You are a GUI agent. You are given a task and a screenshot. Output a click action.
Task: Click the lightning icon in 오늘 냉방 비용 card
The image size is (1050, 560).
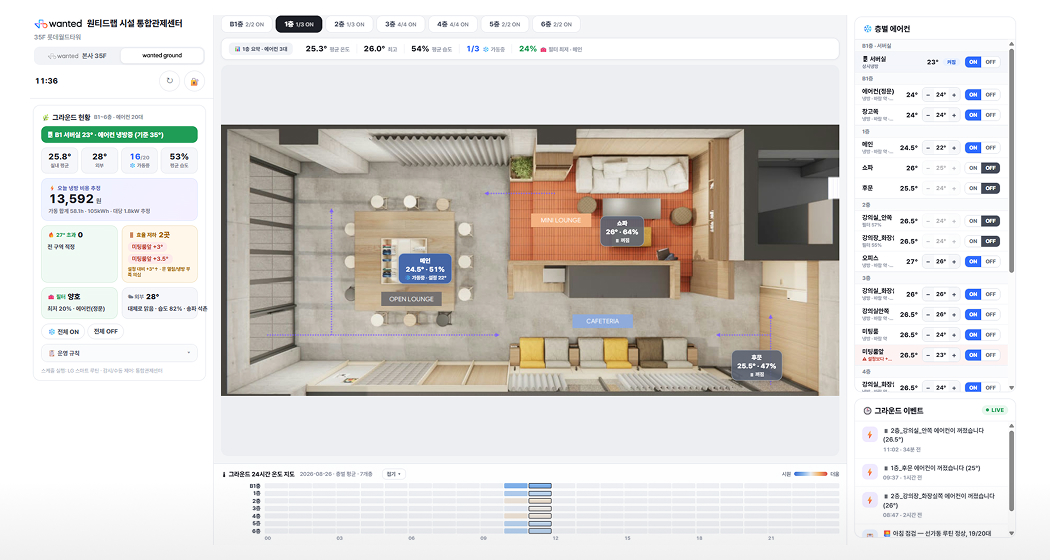point(52,188)
